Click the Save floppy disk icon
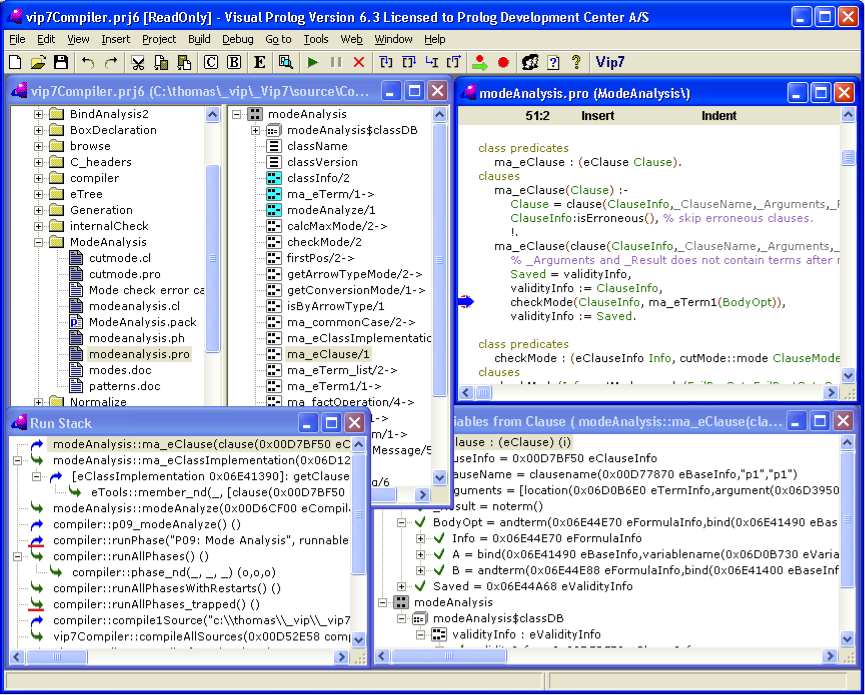This screenshot has width=865, height=695. tap(61, 62)
